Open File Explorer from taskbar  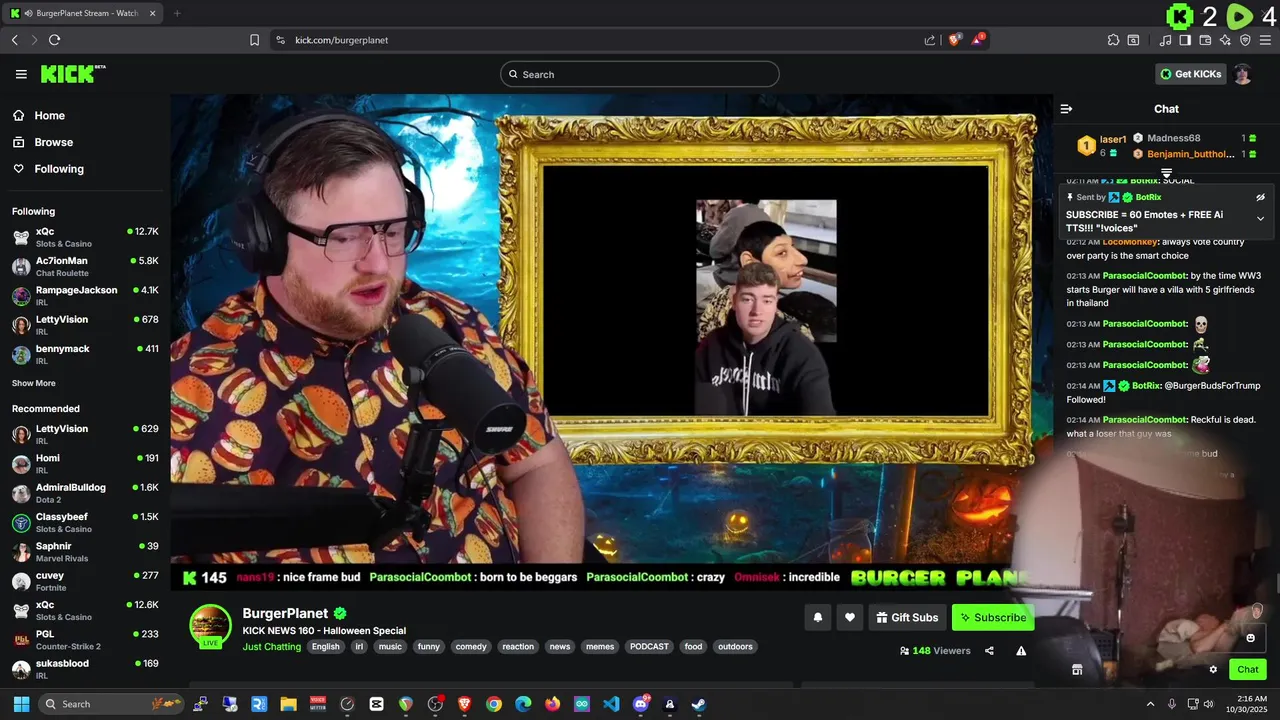288,704
